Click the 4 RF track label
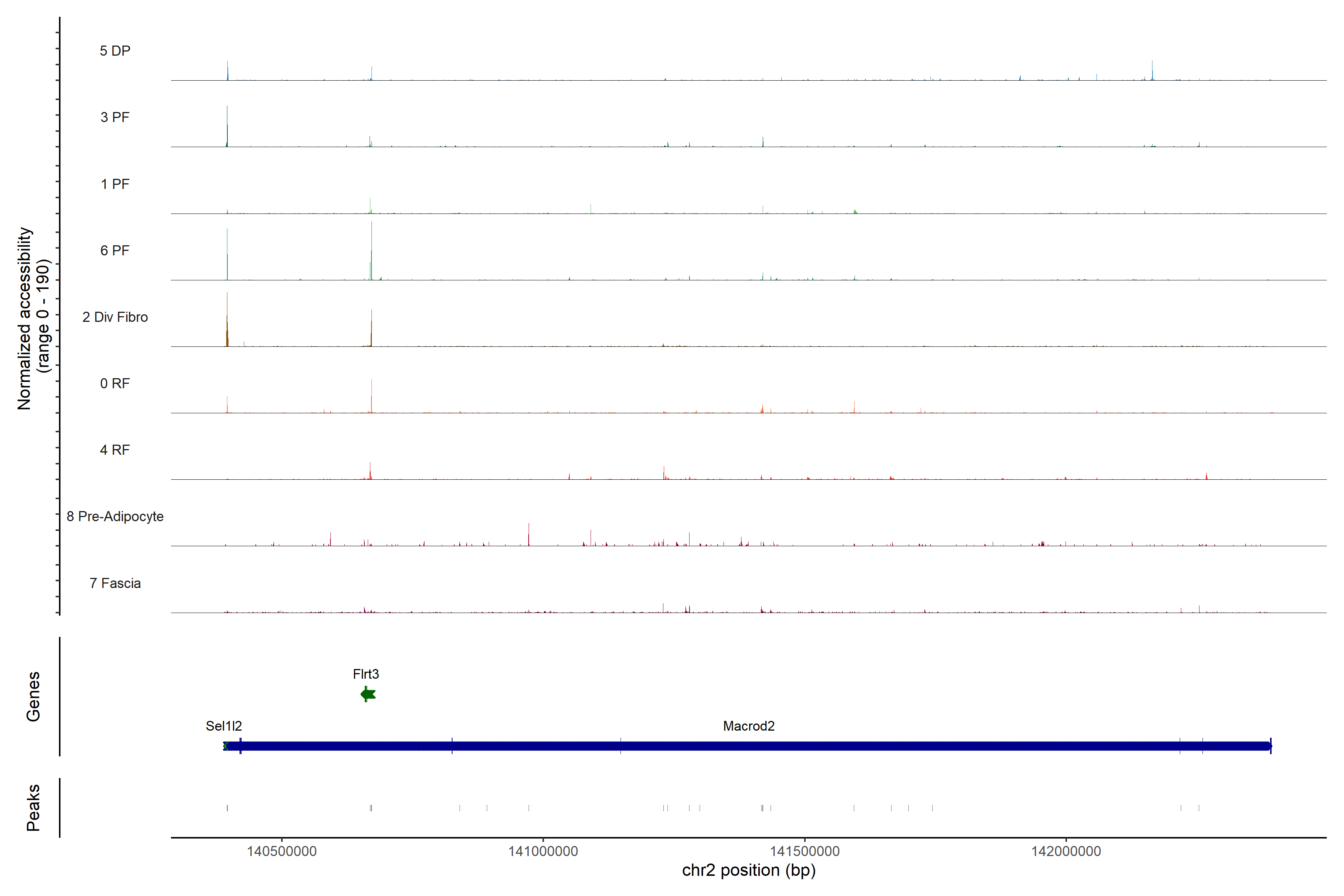Screen dimensions: 1344x896 (115, 450)
